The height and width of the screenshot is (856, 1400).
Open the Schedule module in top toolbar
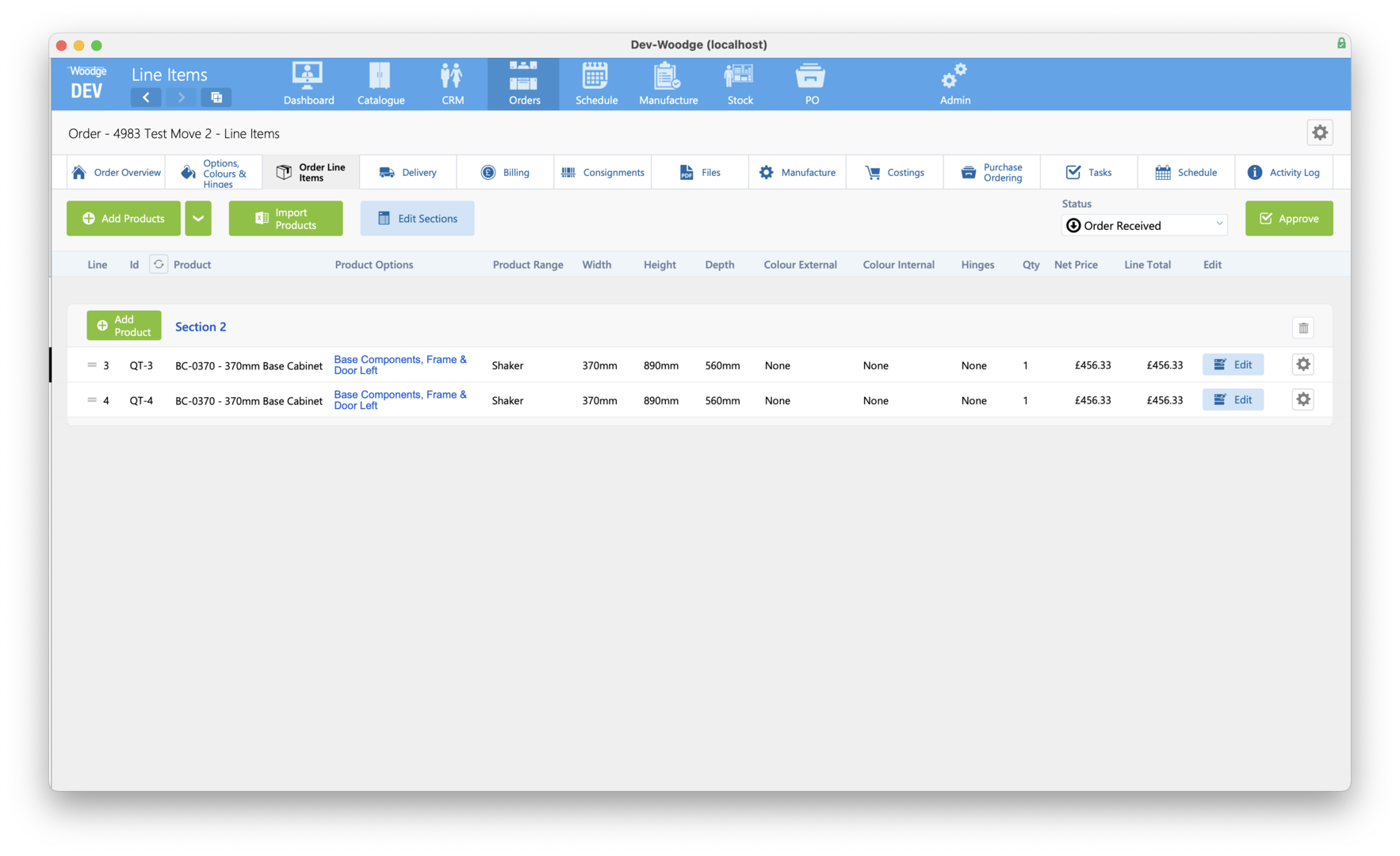click(x=596, y=84)
